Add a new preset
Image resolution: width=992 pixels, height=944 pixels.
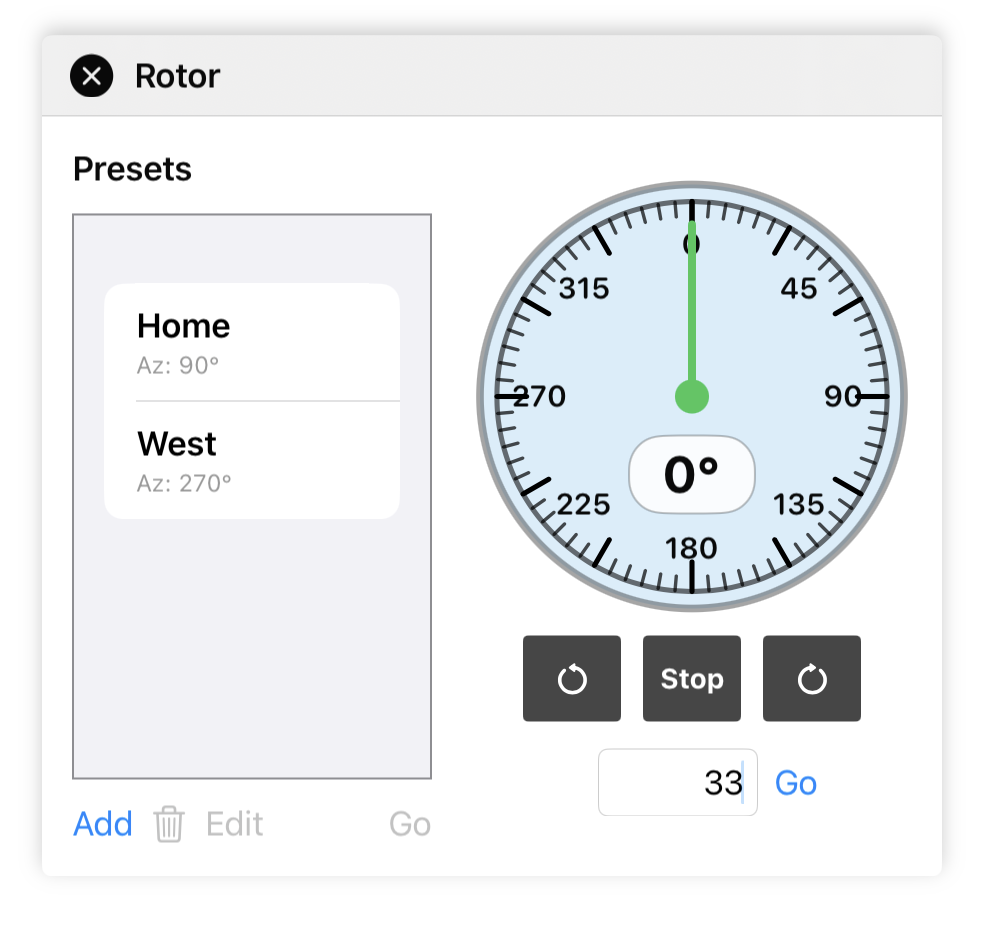[x=103, y=824]
